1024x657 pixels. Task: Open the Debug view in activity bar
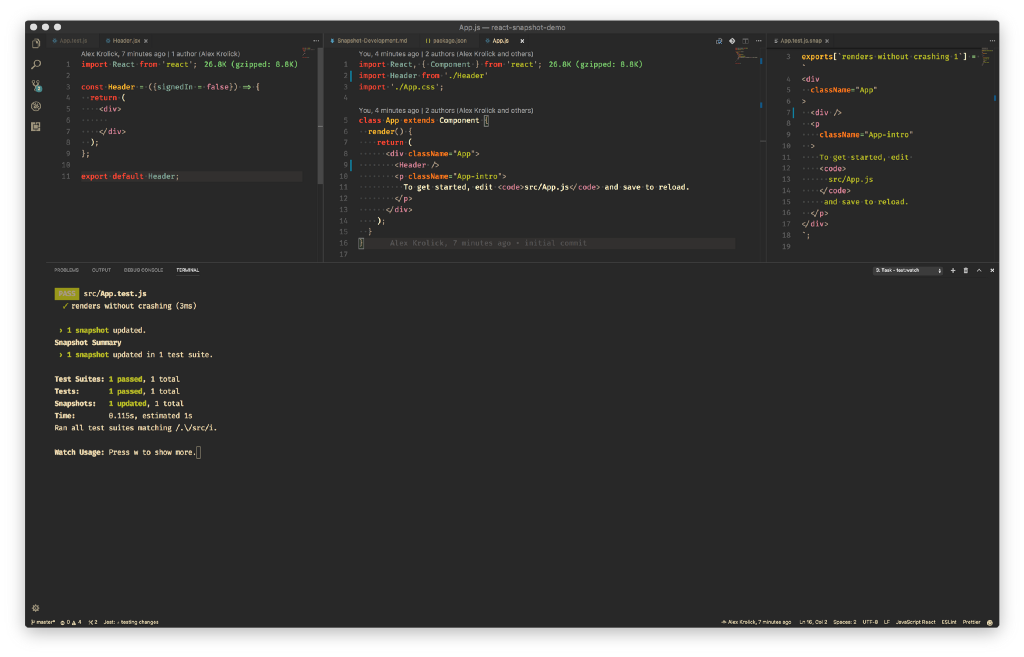[36, 106]
